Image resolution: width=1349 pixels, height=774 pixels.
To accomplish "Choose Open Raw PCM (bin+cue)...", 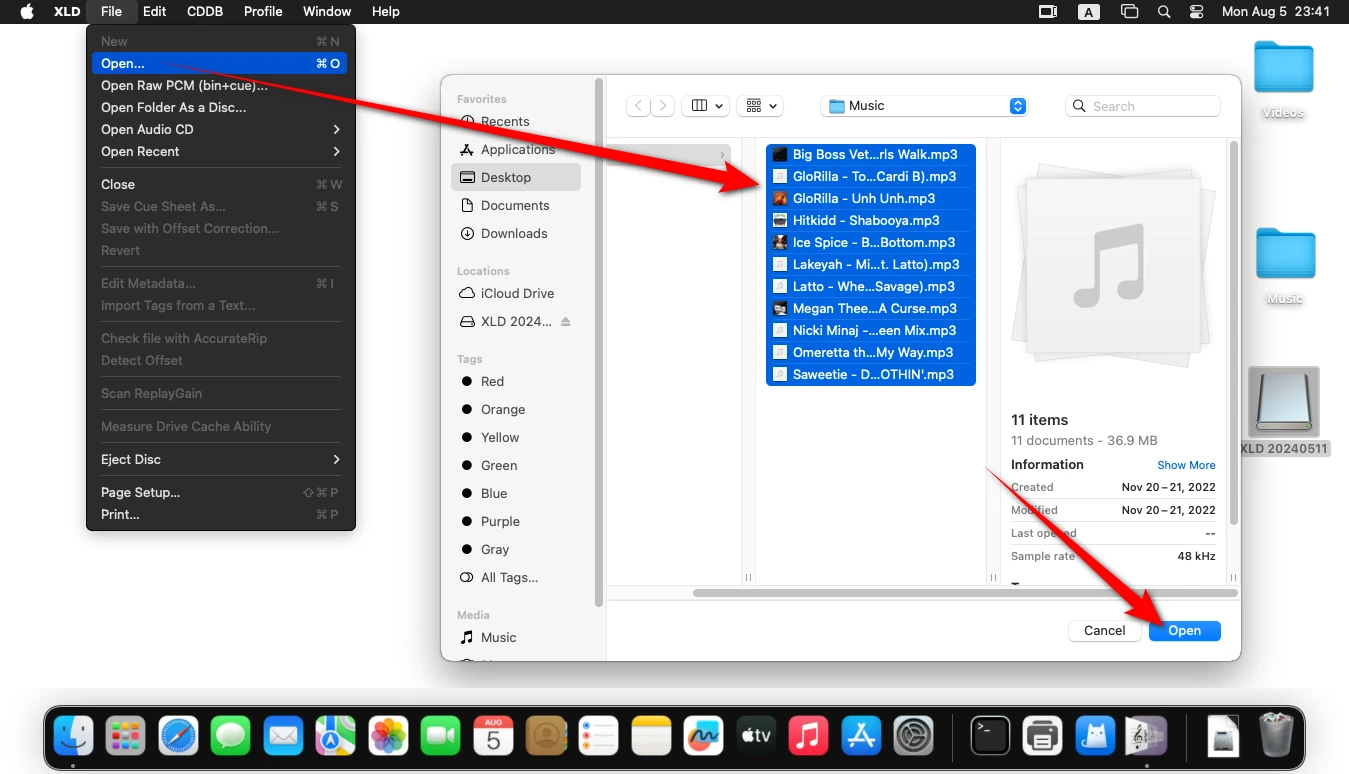I will (x=221, y=86).
